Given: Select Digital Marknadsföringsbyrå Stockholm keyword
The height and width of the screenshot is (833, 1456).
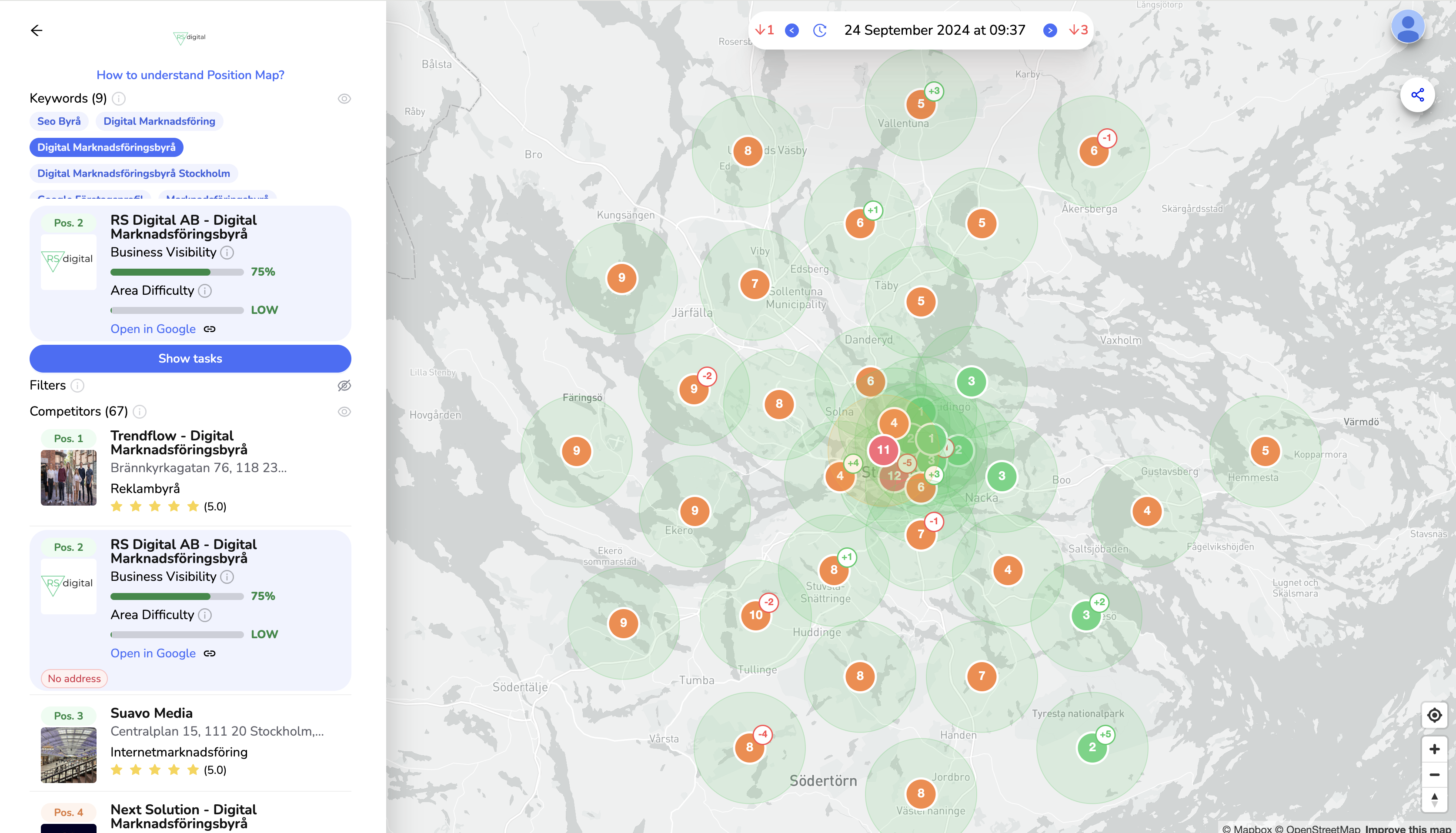Looking at the screenshot, I should pos(134,173).
